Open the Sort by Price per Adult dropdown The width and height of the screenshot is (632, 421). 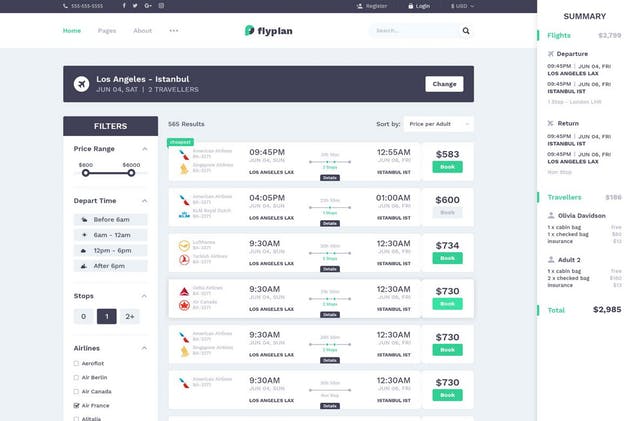pos(439,124)
